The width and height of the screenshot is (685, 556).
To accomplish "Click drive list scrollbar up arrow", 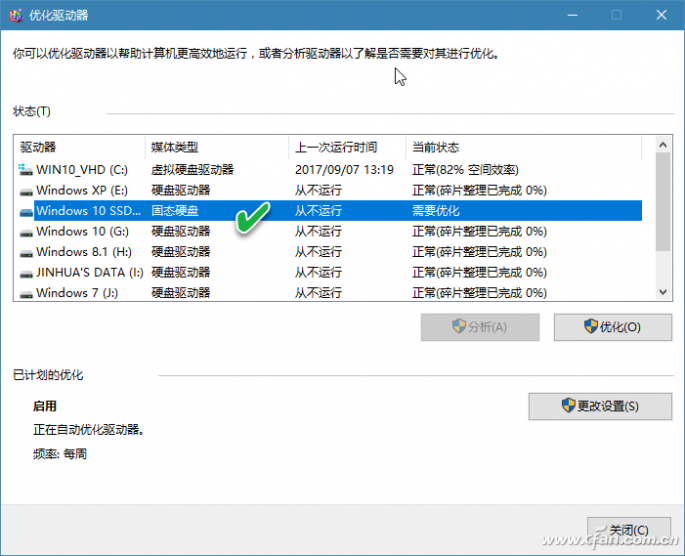I will (x=663, y=145).
